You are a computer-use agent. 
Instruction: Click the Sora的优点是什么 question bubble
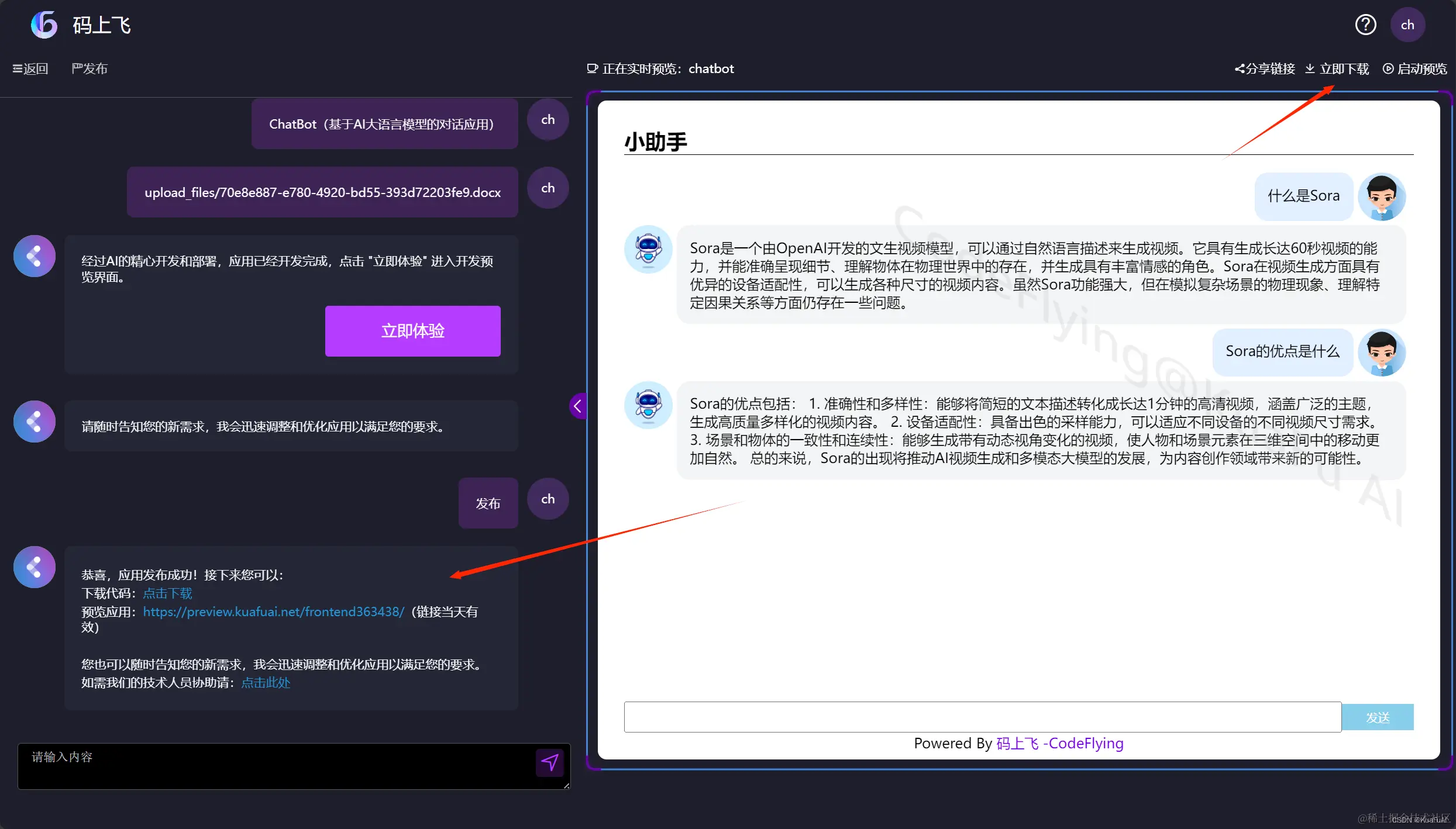1282,351
